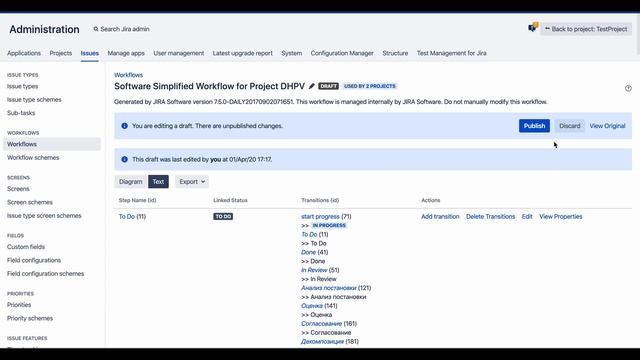
Task: Open Workflow schemes in sidebar
Action: coord(33,158)
